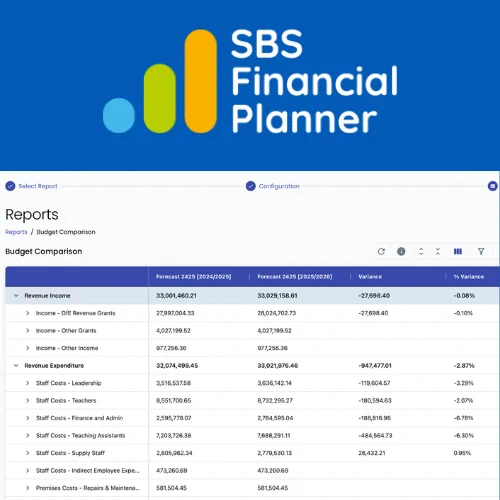Image resolution: width=500 pixels, height=500 pixels.
Task: Expand Staff Costs - Teaching Assistants row
Action: [28, 436]
